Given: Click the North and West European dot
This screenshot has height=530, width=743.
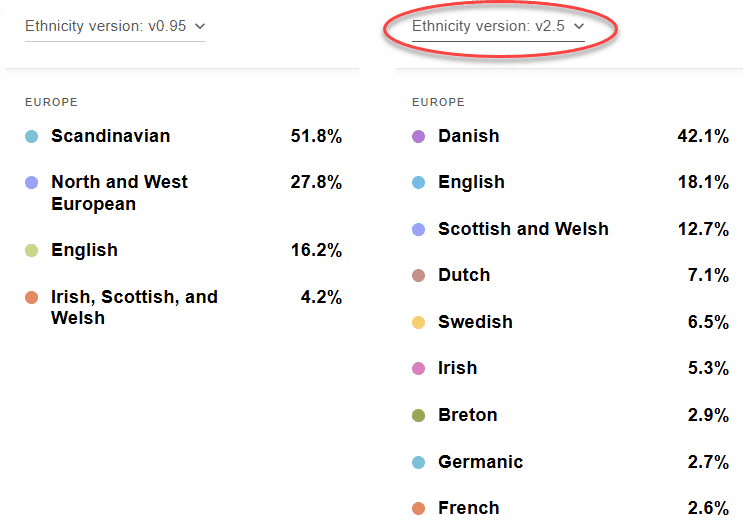Looking at the screenshot, I should coord(31,183).
